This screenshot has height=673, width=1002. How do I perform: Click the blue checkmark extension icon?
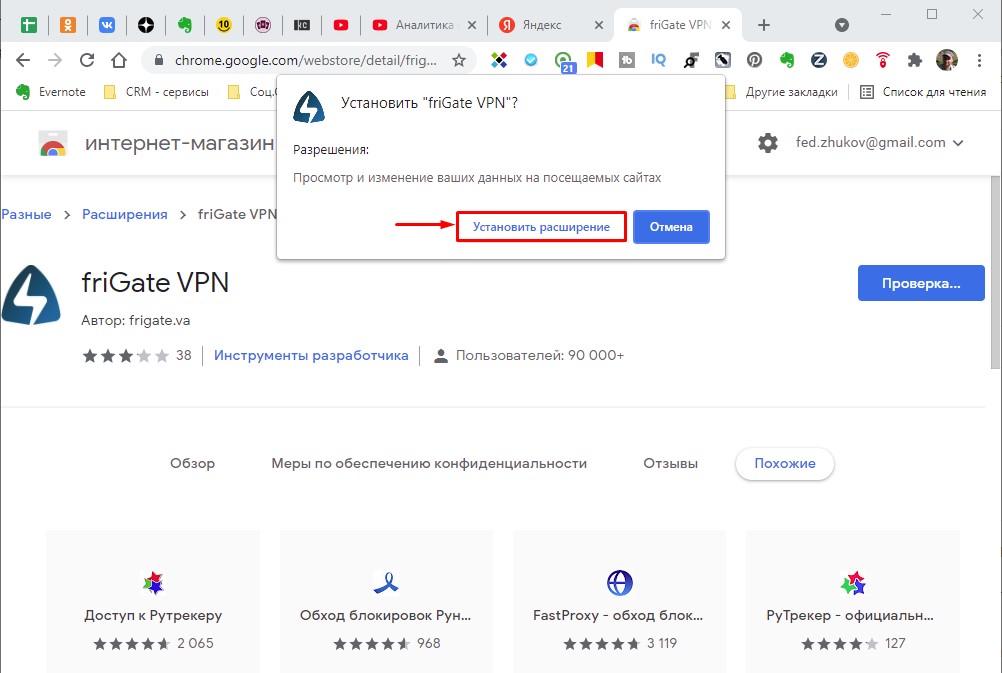pos(531,60)
